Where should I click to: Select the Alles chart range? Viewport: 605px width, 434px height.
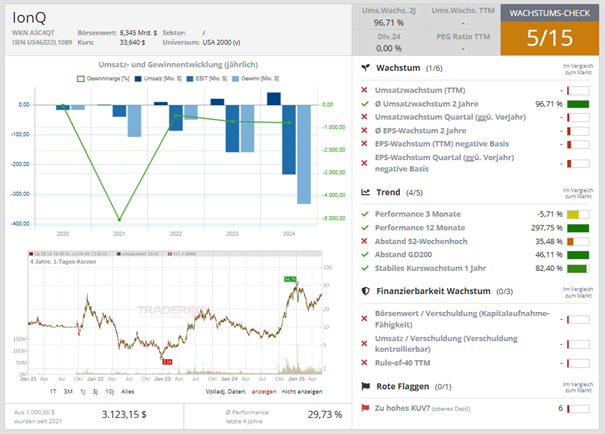tap(128, 392)
